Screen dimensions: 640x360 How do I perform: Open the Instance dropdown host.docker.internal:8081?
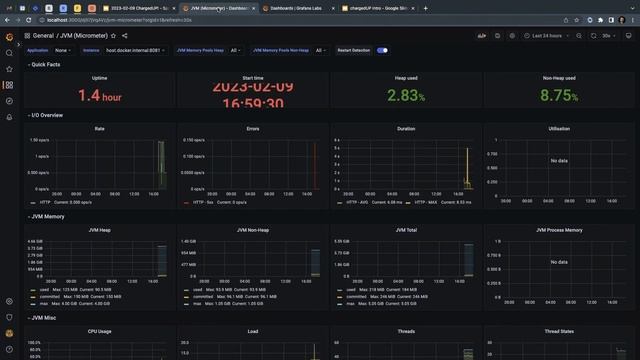(135, 50)
